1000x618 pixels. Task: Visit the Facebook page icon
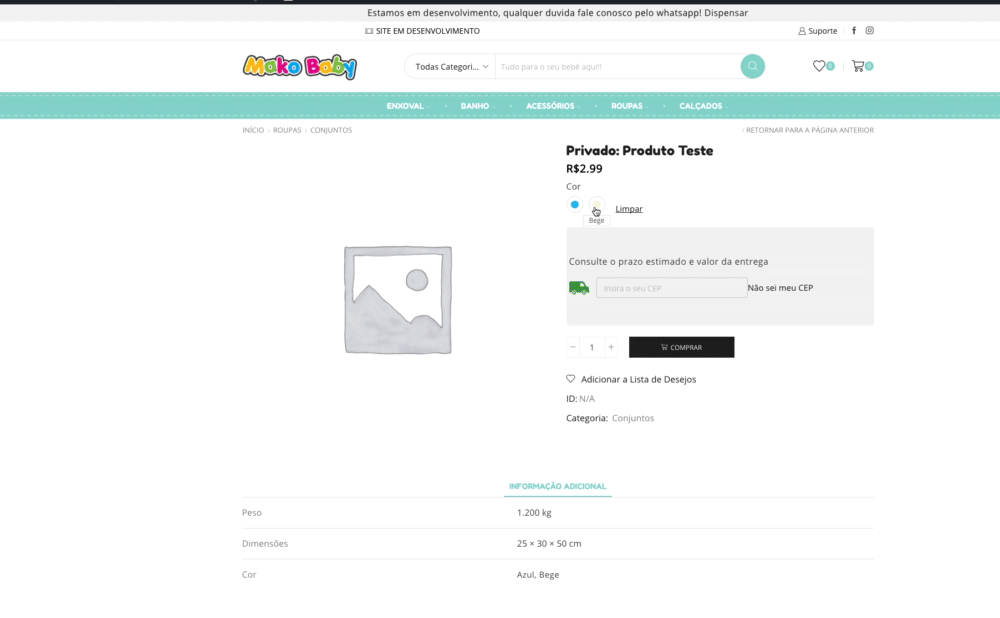pyautogui.click(x=854, y=31)
